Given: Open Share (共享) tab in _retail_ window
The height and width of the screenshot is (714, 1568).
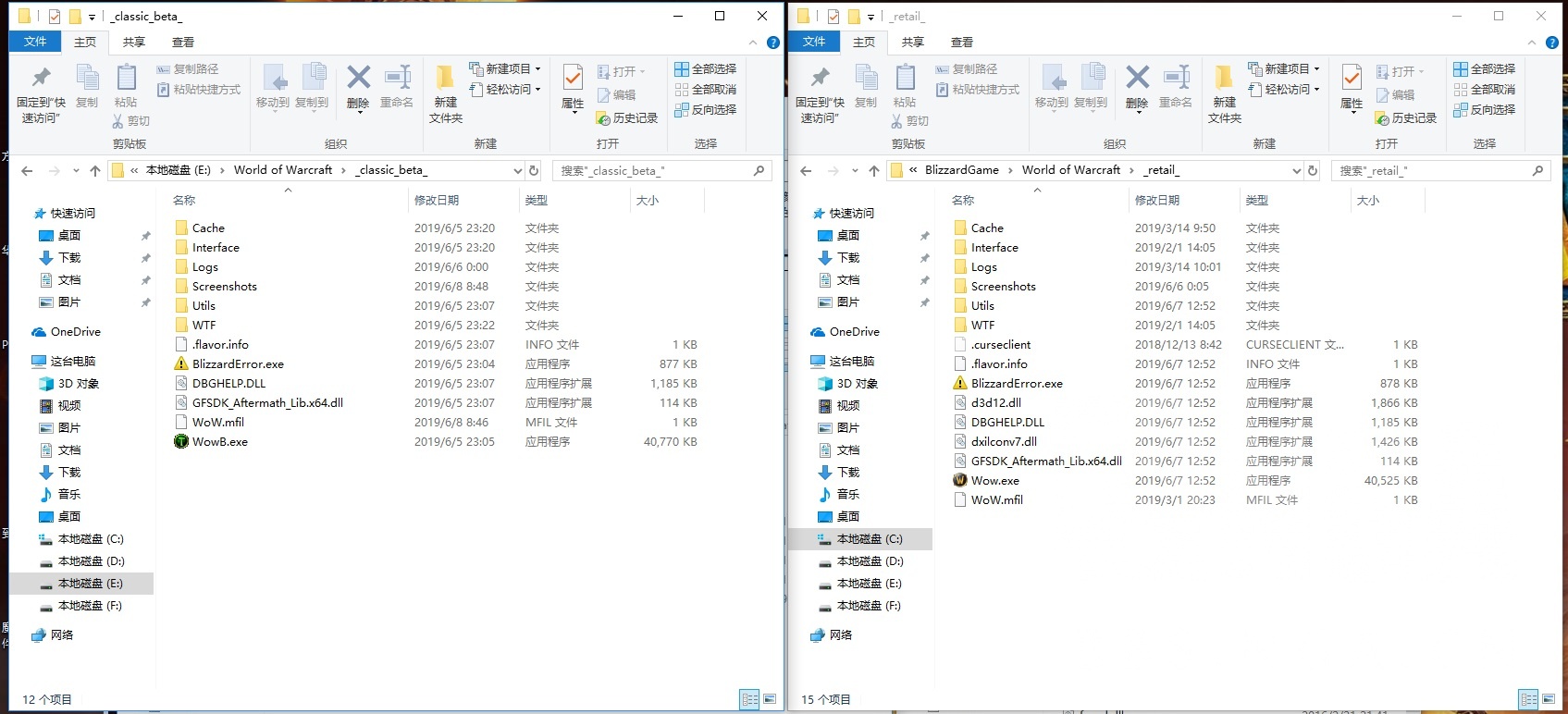Looking at the screenshot, I should 913,43.
